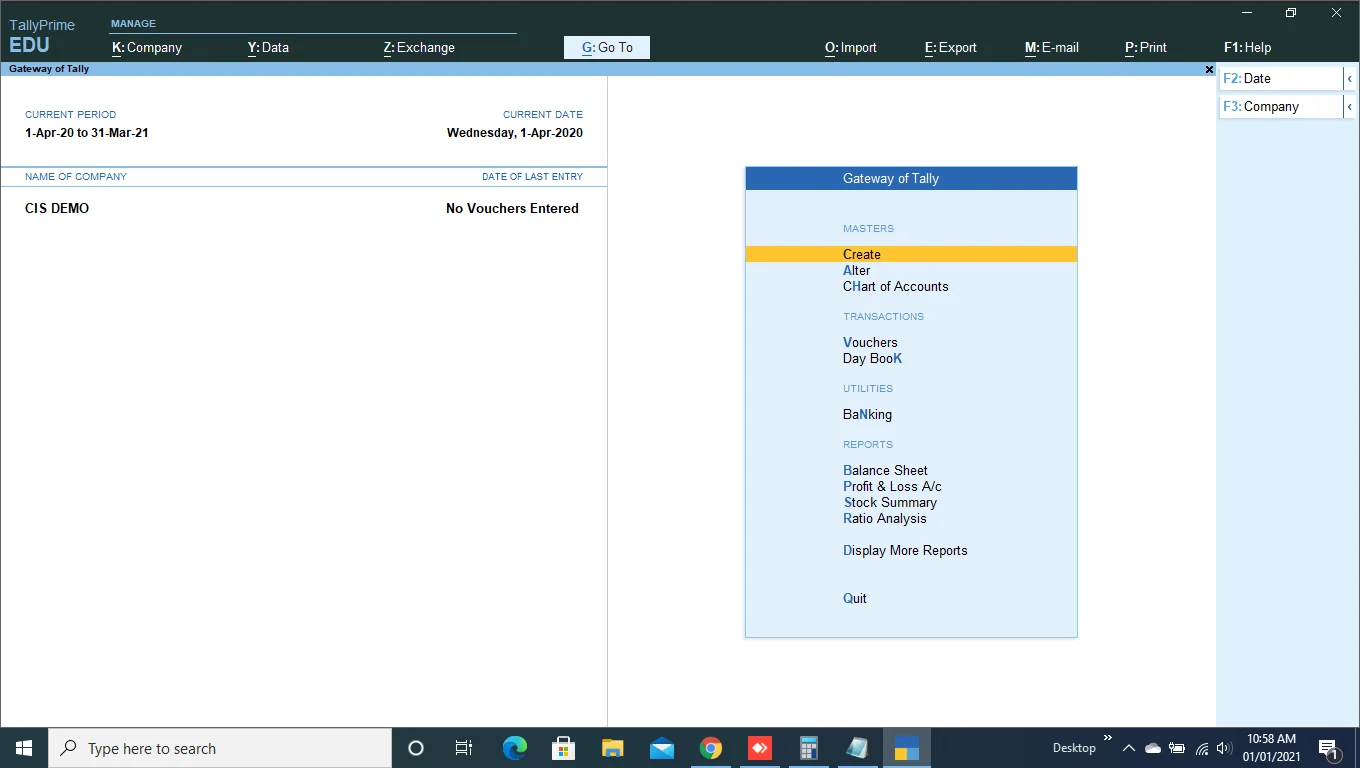Image resolution: width=1360 pixels, height=768 pixels.
Task: Launch Google Chrome from taskbar
Action: 710,748
